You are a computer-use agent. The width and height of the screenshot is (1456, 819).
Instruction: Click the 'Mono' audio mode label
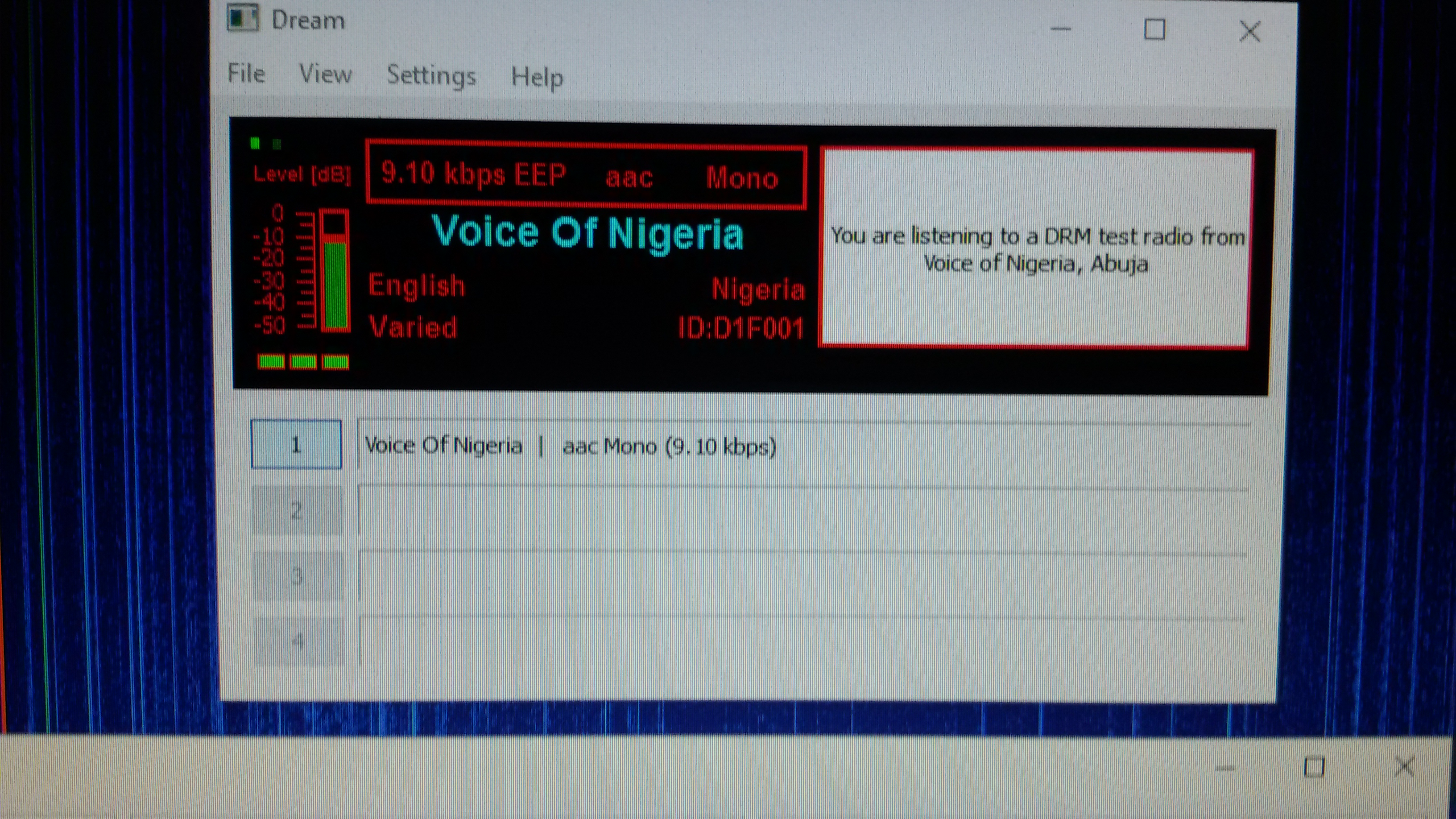(x=742, y=178)
